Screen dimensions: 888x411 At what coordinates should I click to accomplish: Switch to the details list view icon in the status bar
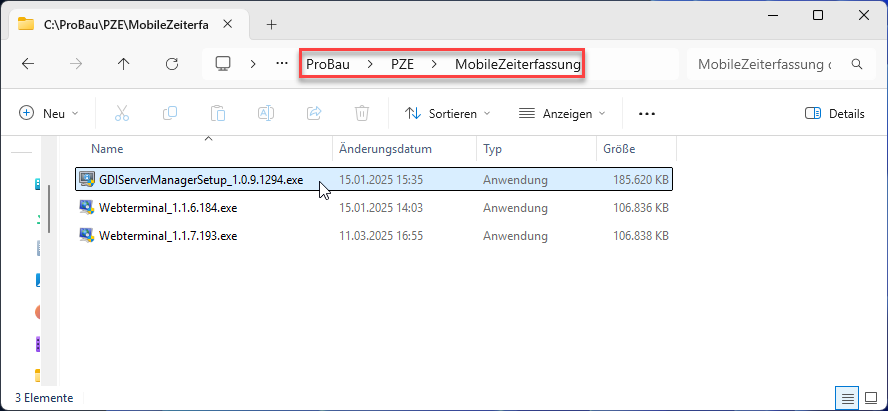point(847,398)
